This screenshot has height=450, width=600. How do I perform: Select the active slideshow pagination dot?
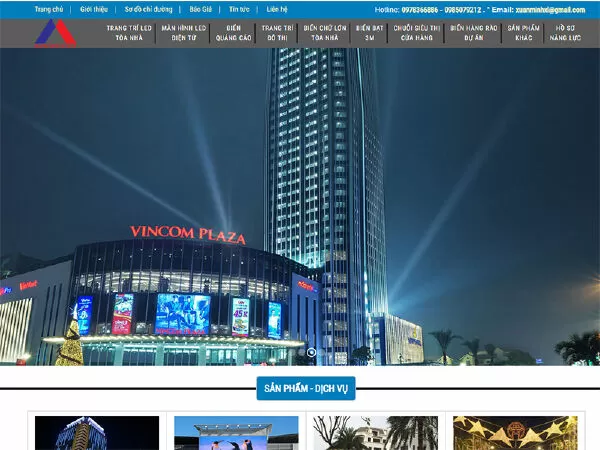311,352
